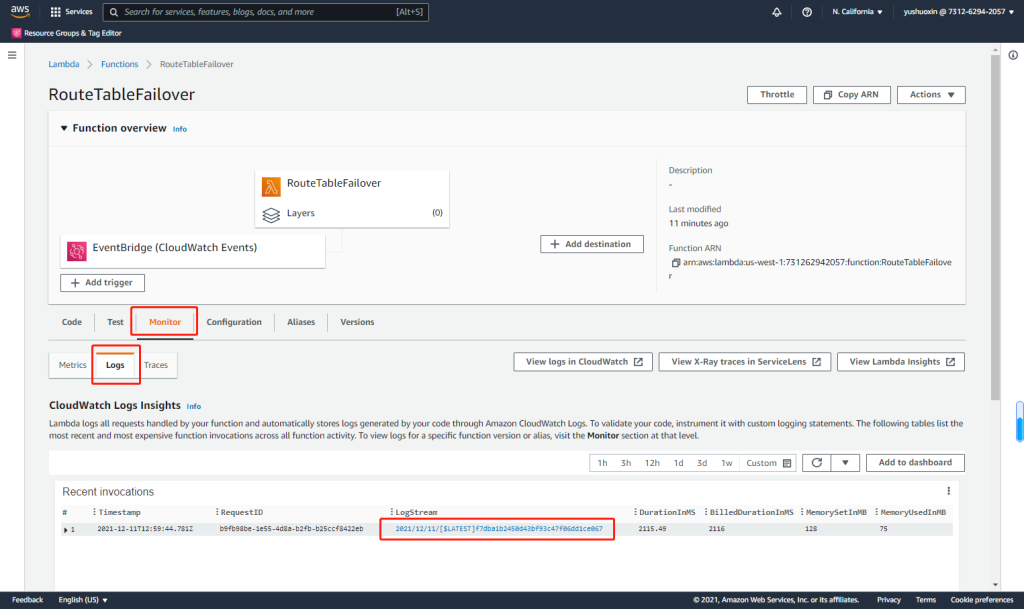Select the 1w time range
Viewport: 1024px width, 609px height.
(727, 463)
